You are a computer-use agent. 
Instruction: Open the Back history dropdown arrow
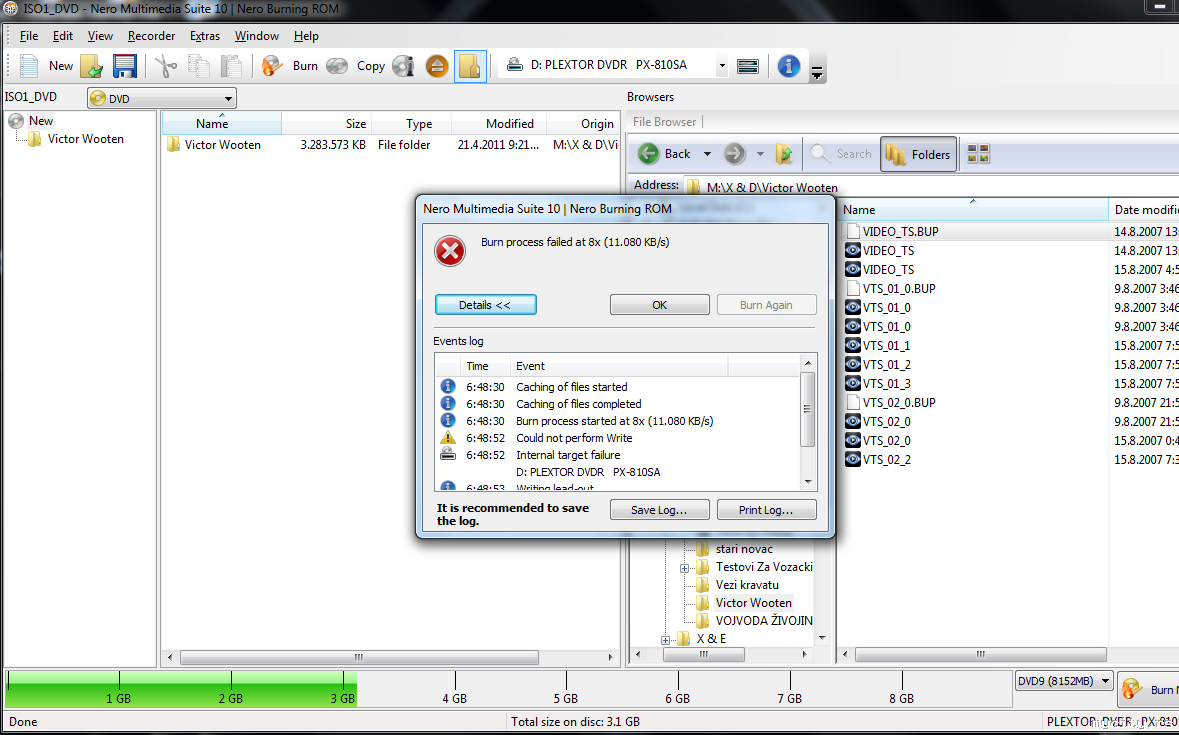[707, 154]
